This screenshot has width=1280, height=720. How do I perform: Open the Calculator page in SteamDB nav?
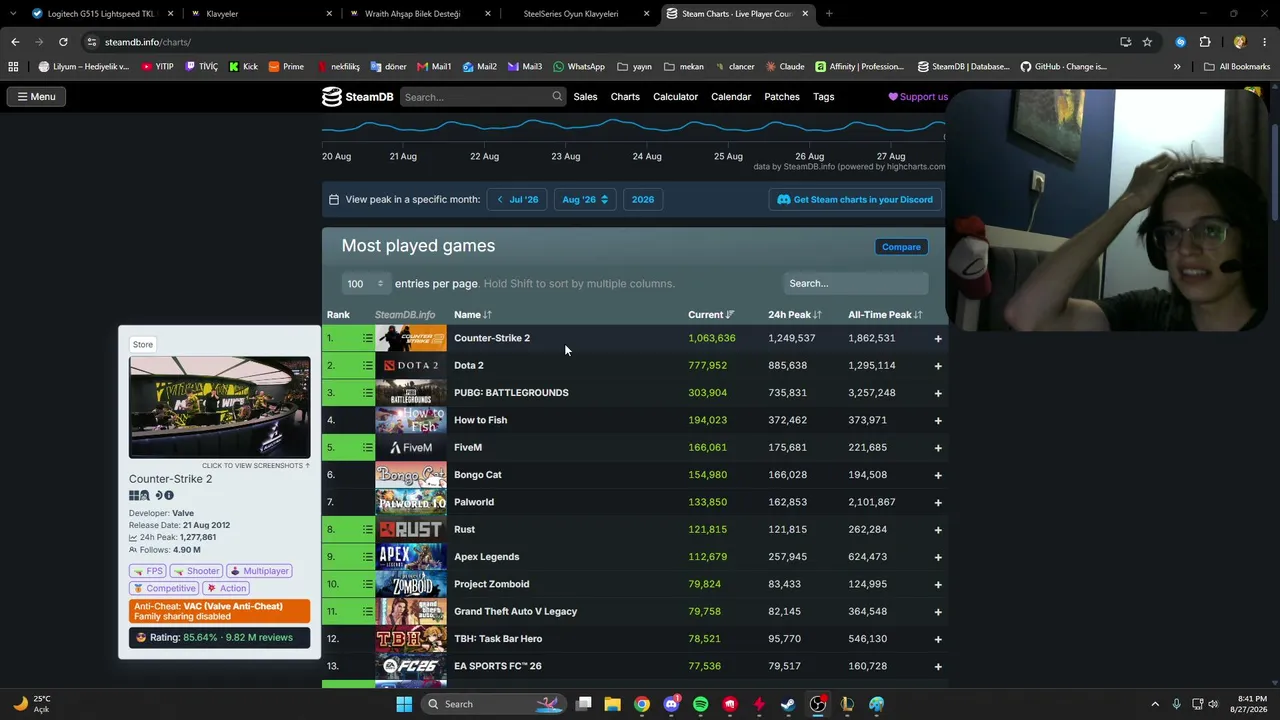(675, 97)
